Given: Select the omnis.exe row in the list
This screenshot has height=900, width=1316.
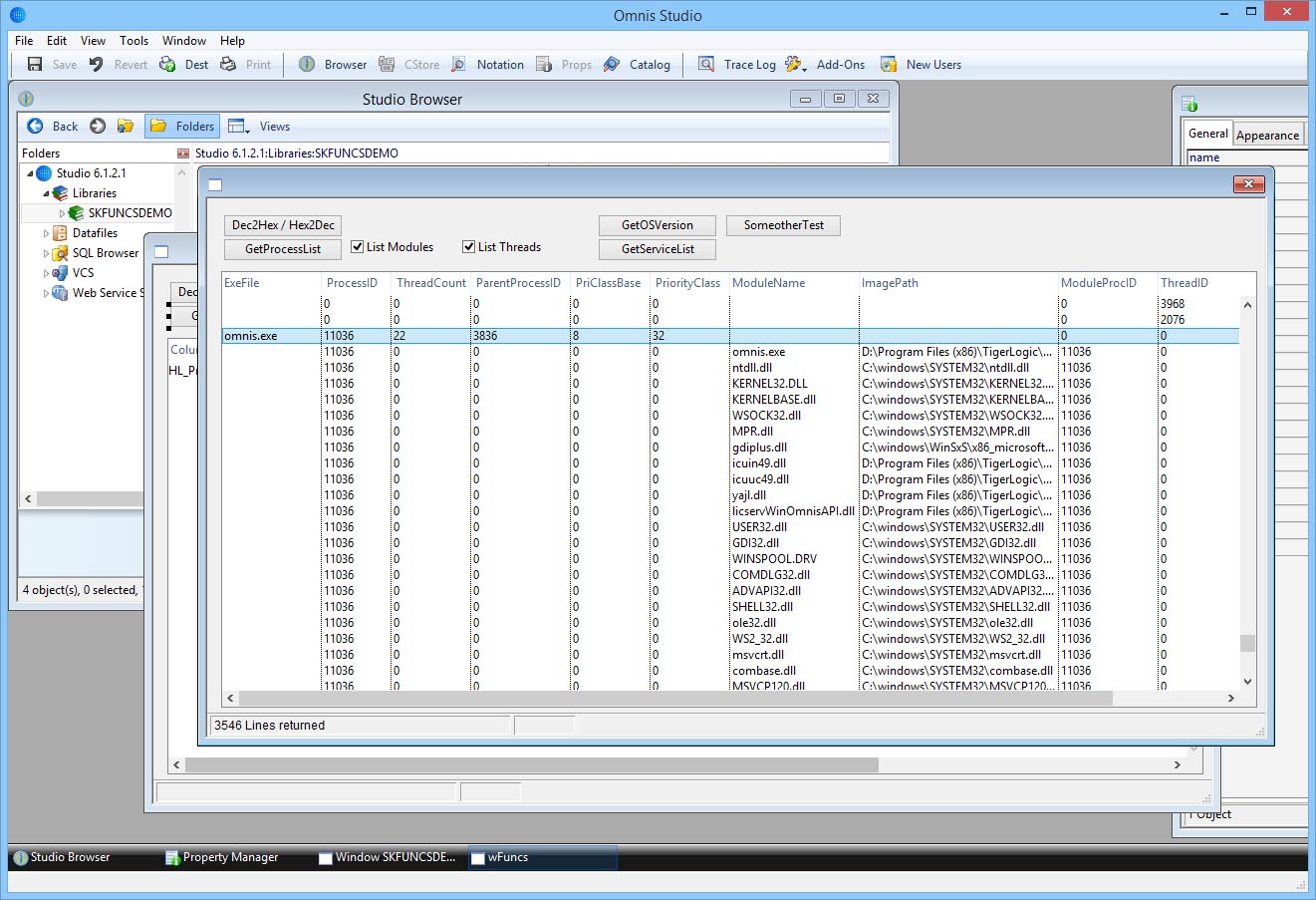Looking at the screenshot, I should tap(251, 336).
